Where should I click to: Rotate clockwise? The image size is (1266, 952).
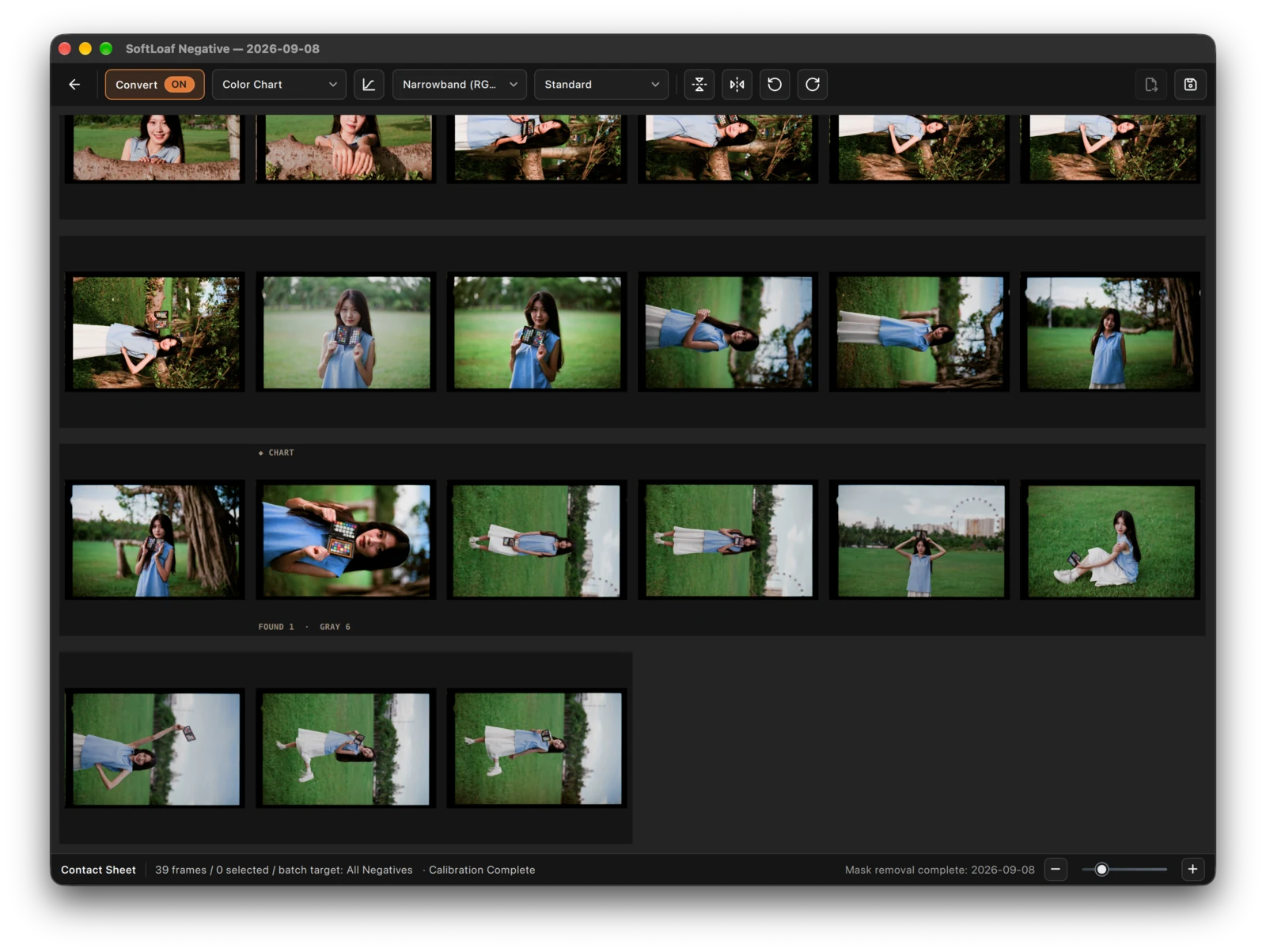[813, 85]
